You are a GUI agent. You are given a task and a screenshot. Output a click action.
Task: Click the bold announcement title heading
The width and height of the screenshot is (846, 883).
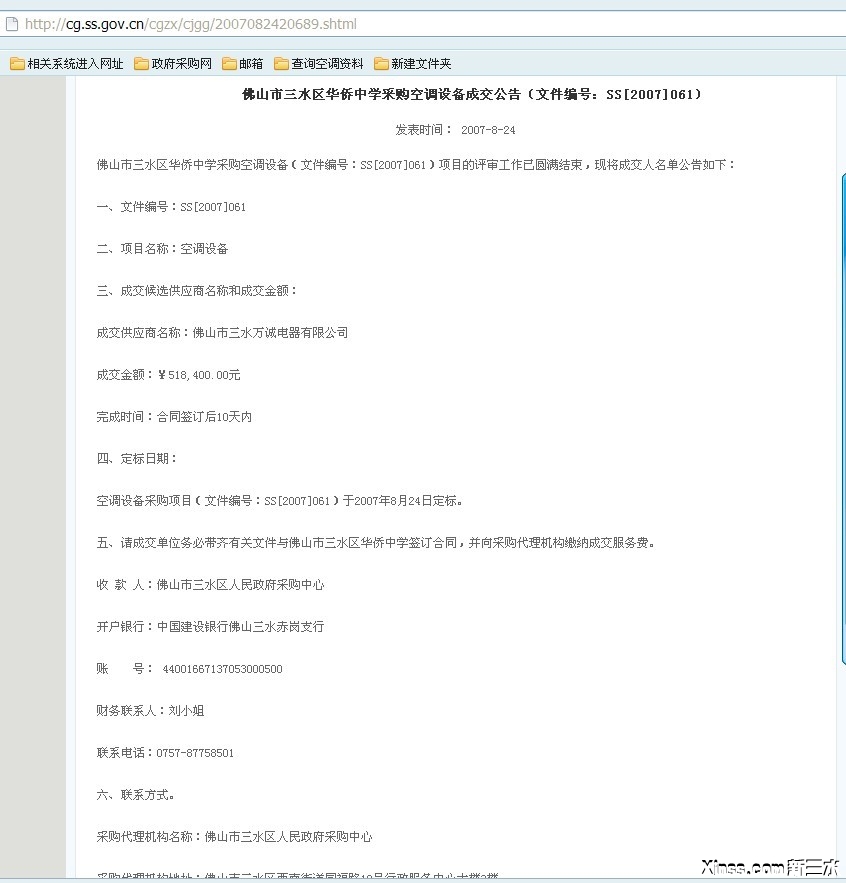(472, 94)
